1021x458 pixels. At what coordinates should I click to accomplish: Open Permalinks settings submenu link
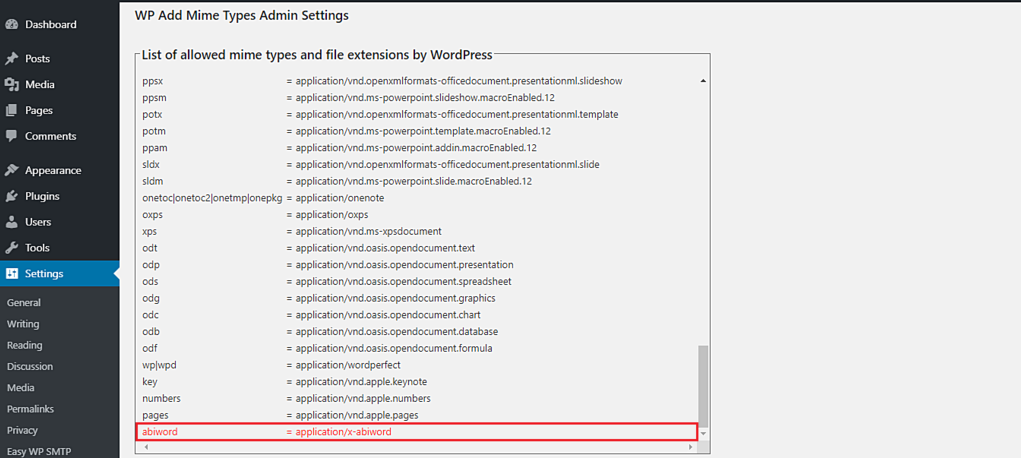pyautogui.click(x=30, y=409)
